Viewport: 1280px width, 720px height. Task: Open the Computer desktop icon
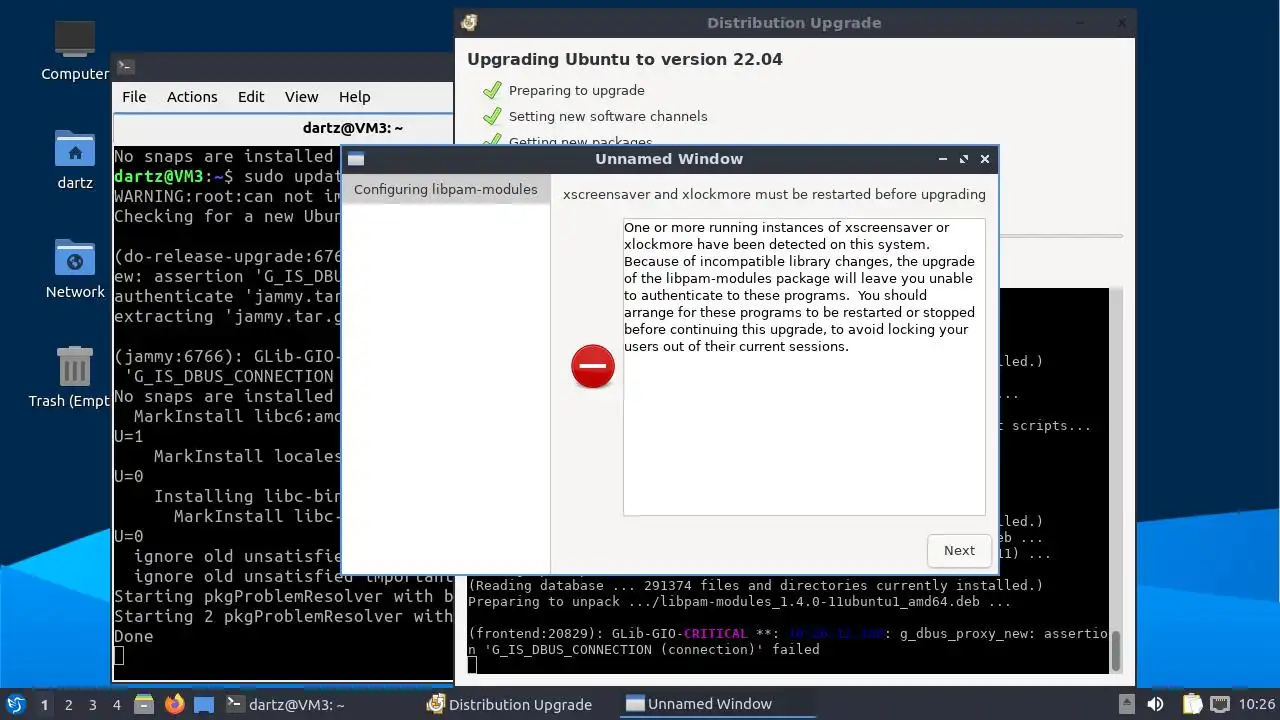click(75, 50)
